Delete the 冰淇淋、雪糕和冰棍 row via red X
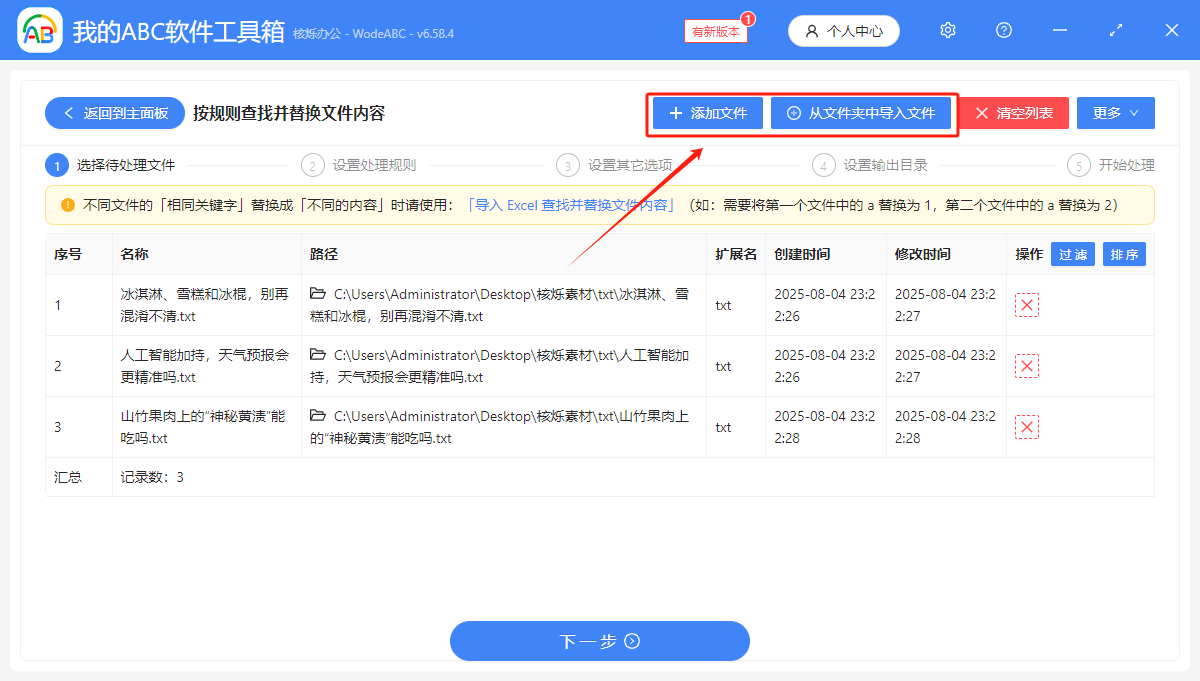Viewport: 1200px width, 681px height. pyautogui.click(x=1027, y=305)
